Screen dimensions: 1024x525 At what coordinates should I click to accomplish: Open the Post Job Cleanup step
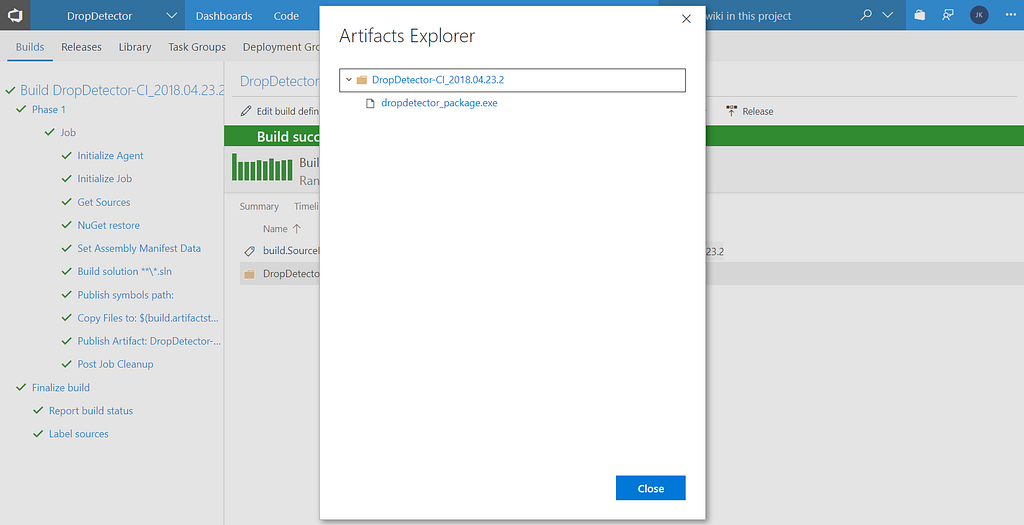click(116, 364)
